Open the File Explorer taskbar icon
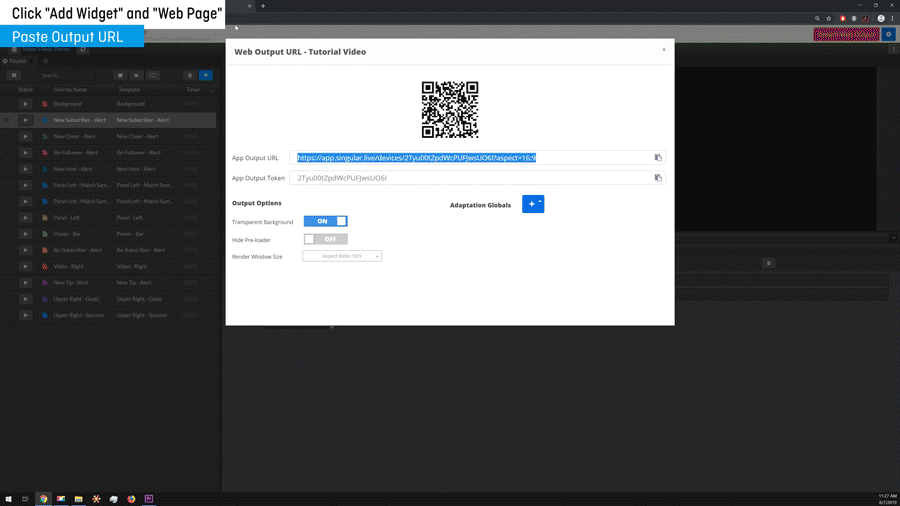 [x=79, y=499]
